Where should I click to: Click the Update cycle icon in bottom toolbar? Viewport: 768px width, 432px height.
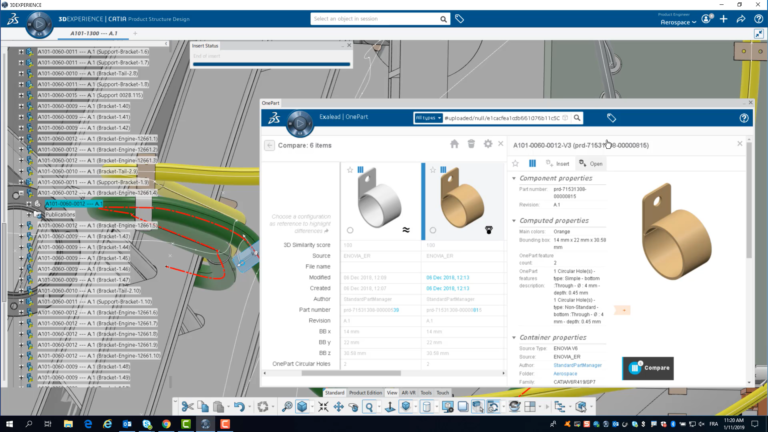(x=263, y=407)
